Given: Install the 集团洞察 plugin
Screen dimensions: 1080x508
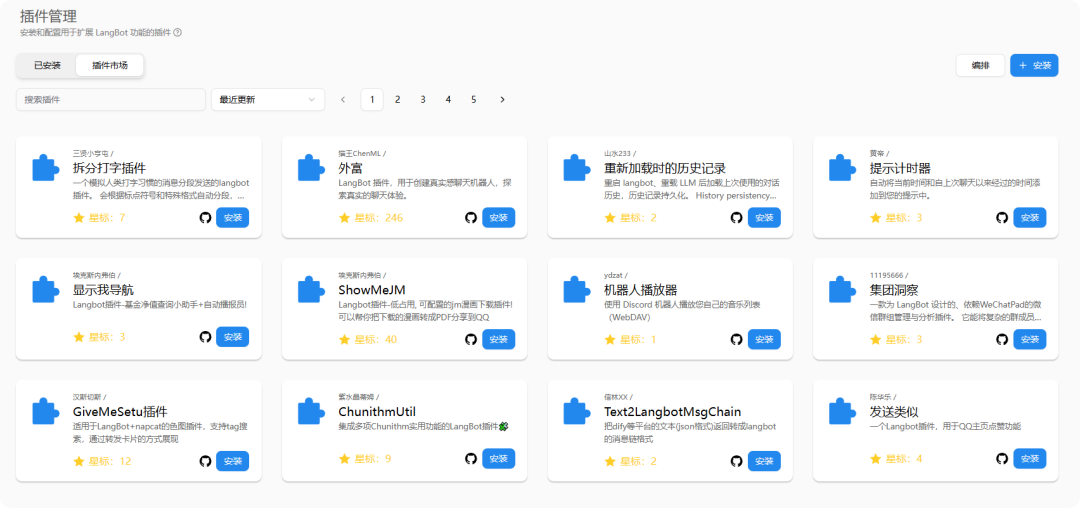Looking at the screenshot, I should point(1030,339).
